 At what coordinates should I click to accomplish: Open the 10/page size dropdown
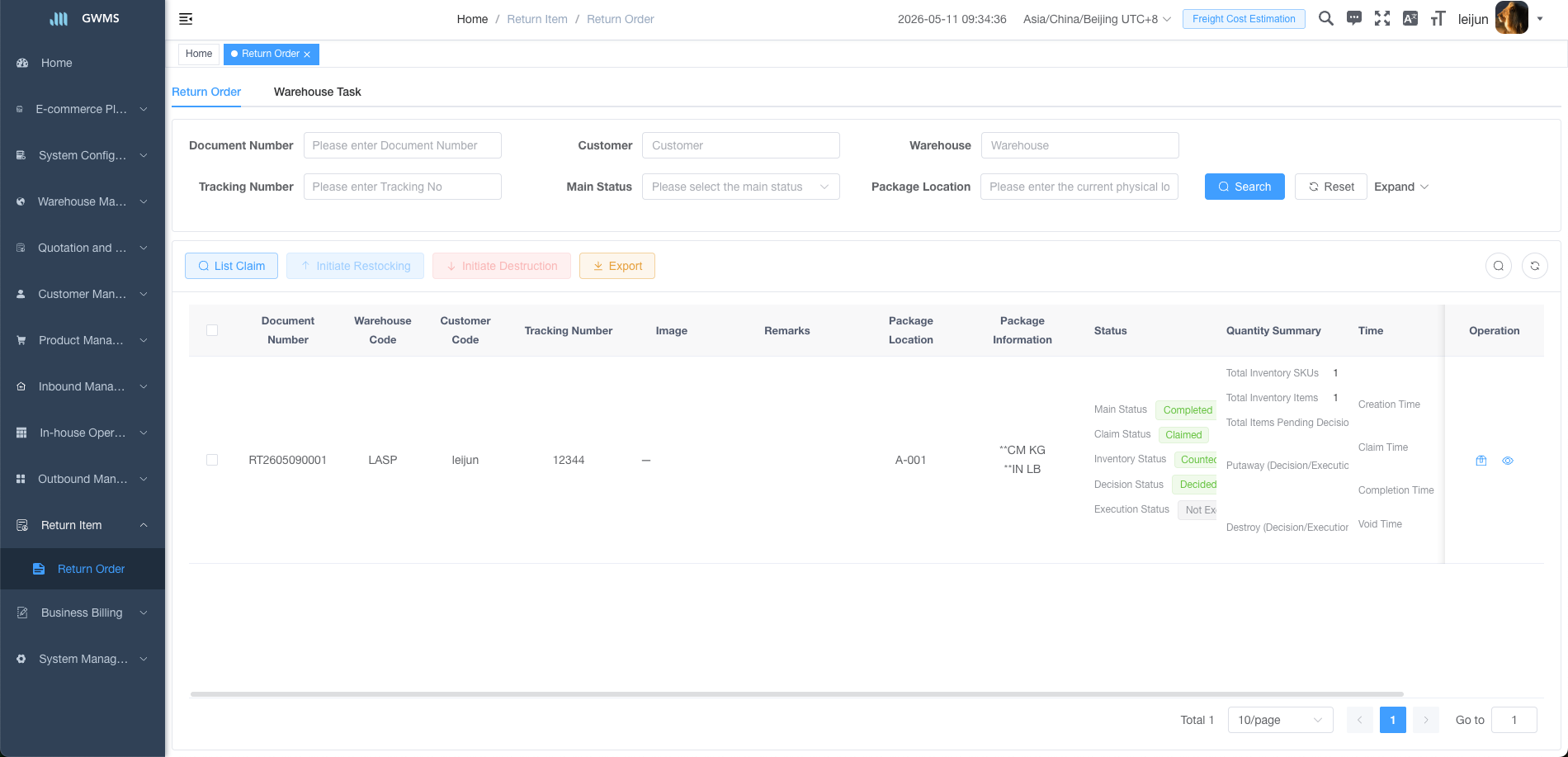pos(1281,720)
